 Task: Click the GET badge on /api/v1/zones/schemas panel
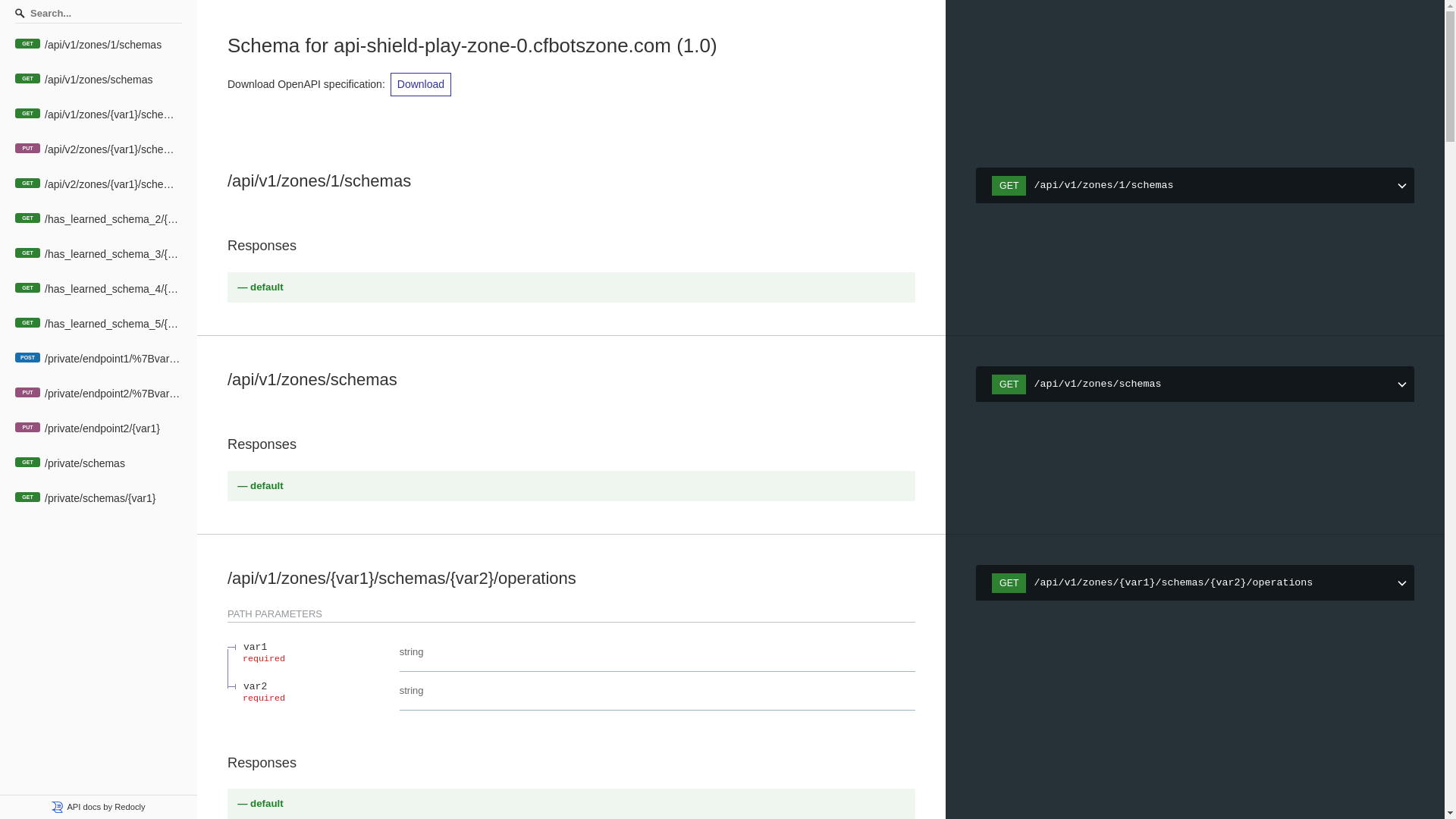(x=1009, y=384)
